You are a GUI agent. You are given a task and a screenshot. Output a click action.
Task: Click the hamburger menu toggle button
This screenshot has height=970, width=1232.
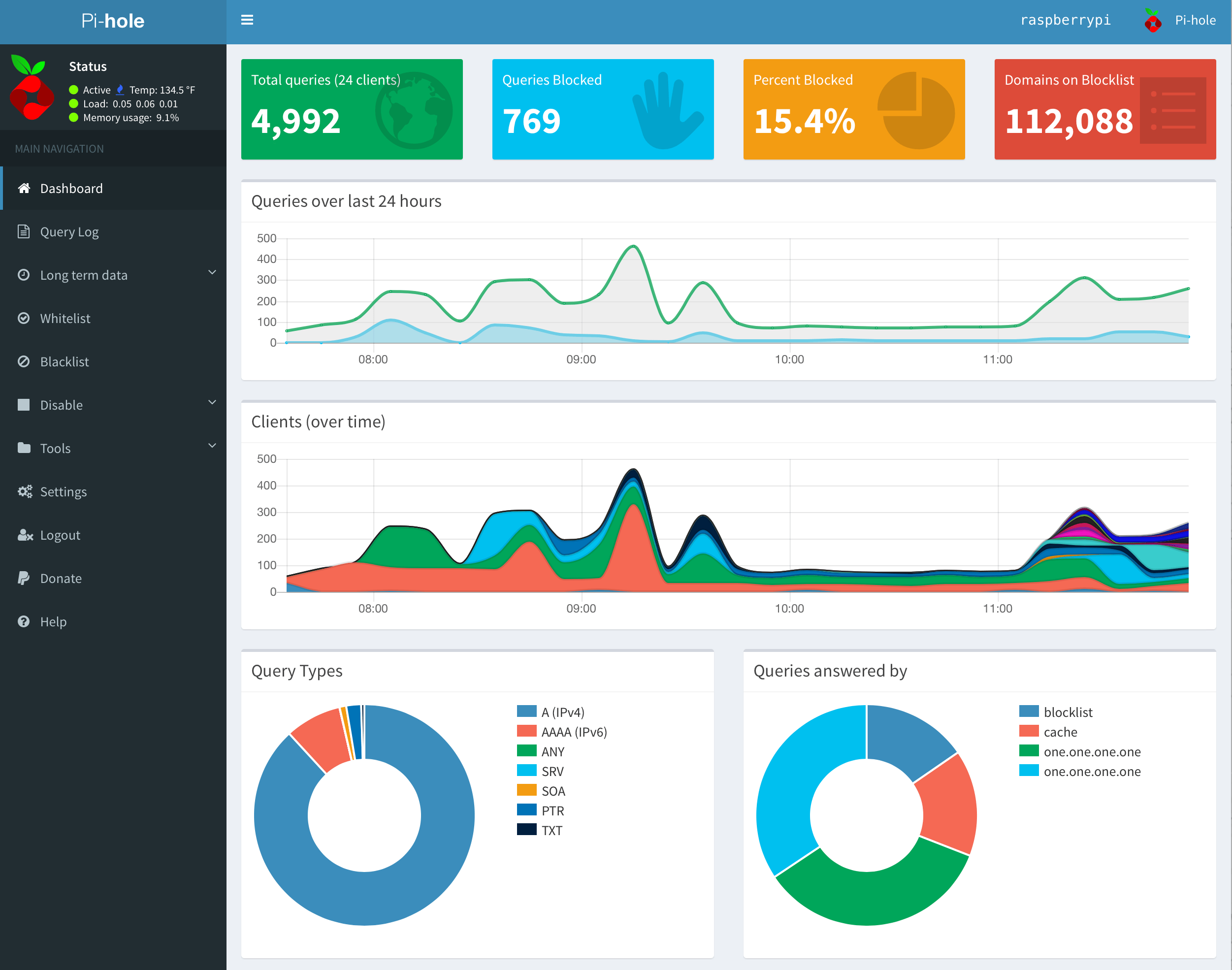pyautogui.click(x=247, y=20)
